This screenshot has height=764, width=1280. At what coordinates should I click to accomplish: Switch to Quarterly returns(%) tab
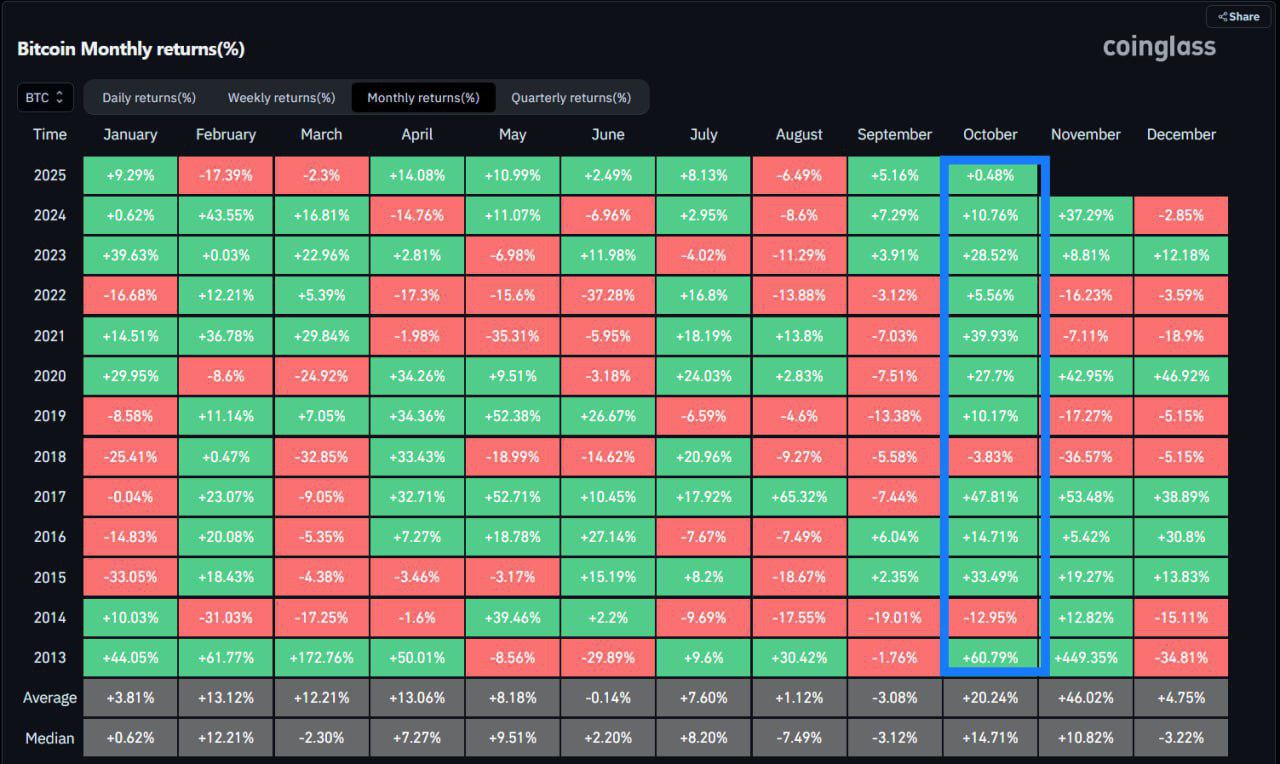(x=571, y=97)
